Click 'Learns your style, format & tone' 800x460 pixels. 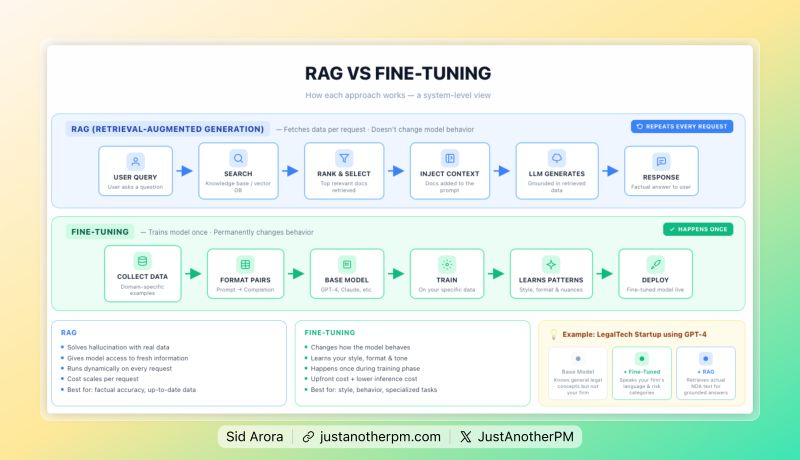[359, 359]
